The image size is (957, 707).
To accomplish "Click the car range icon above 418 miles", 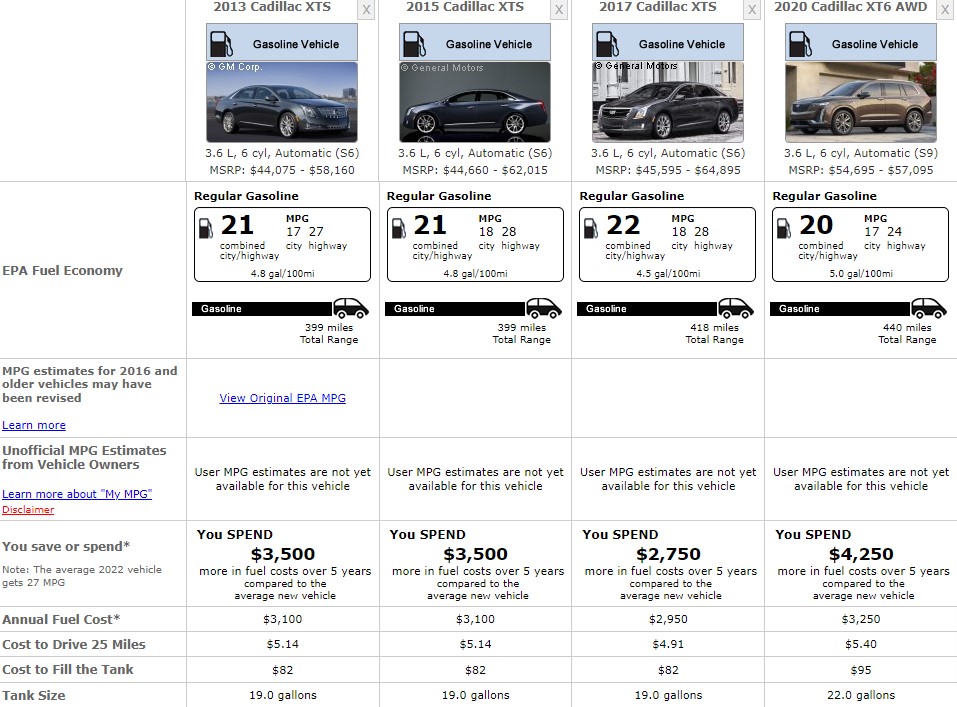I will 735,308.
